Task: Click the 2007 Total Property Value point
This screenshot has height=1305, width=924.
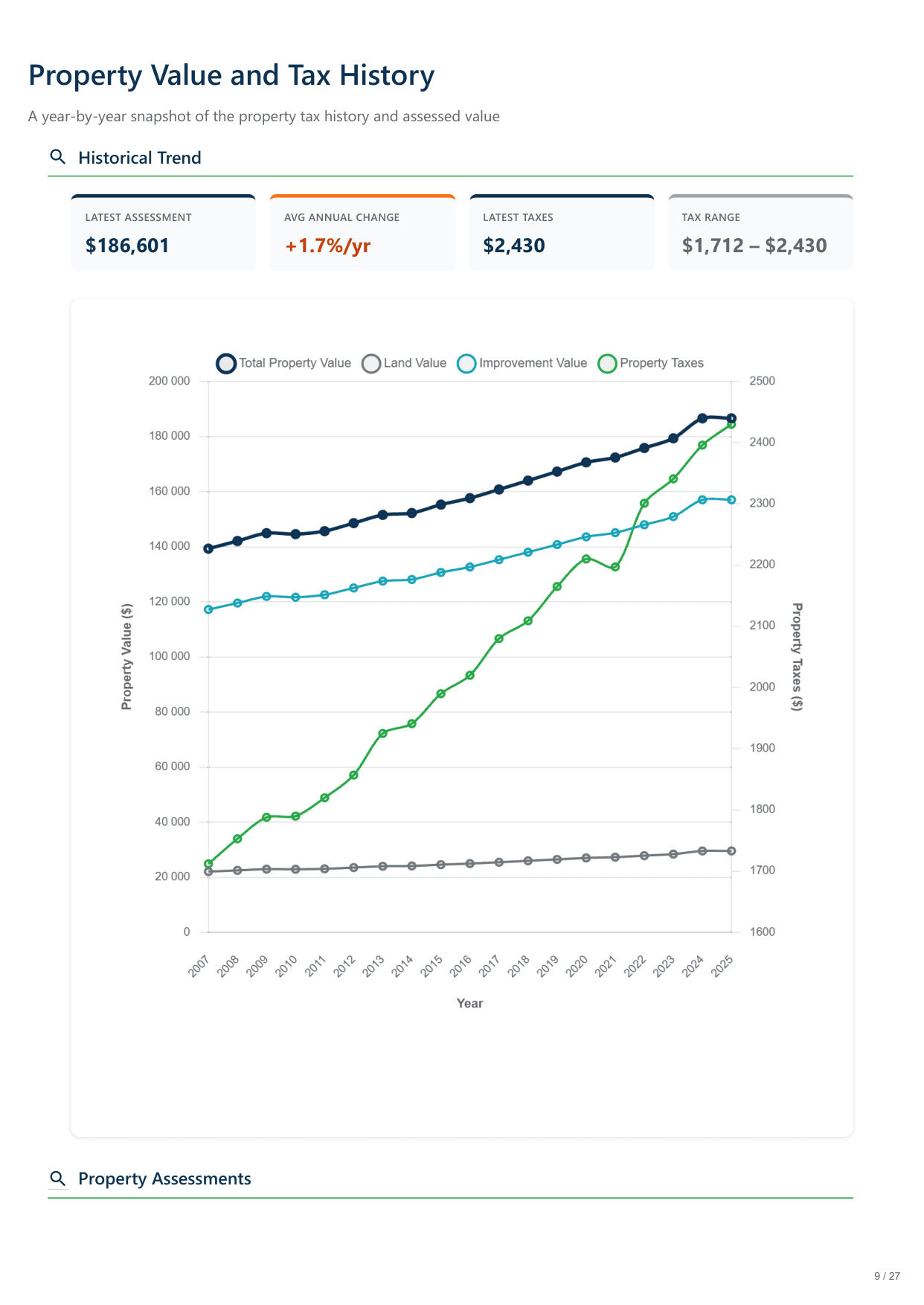Action: tap(208, 548)
